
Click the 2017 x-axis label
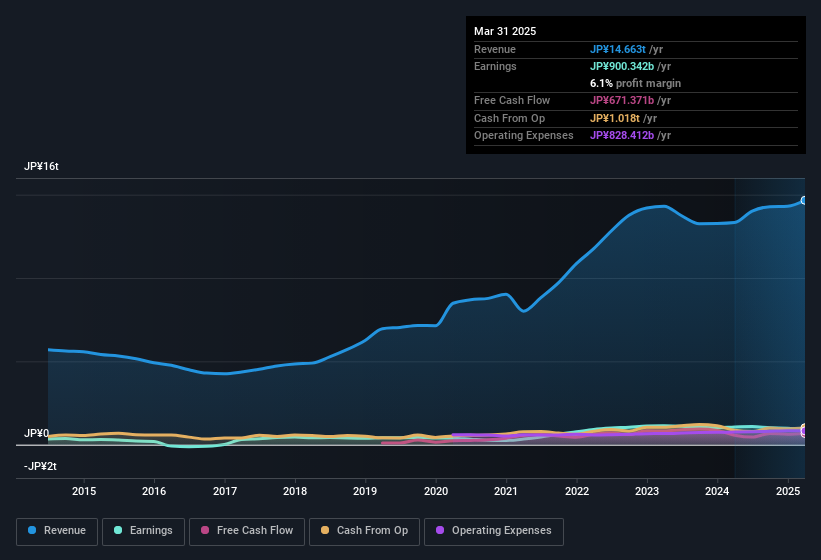(225, 491)
